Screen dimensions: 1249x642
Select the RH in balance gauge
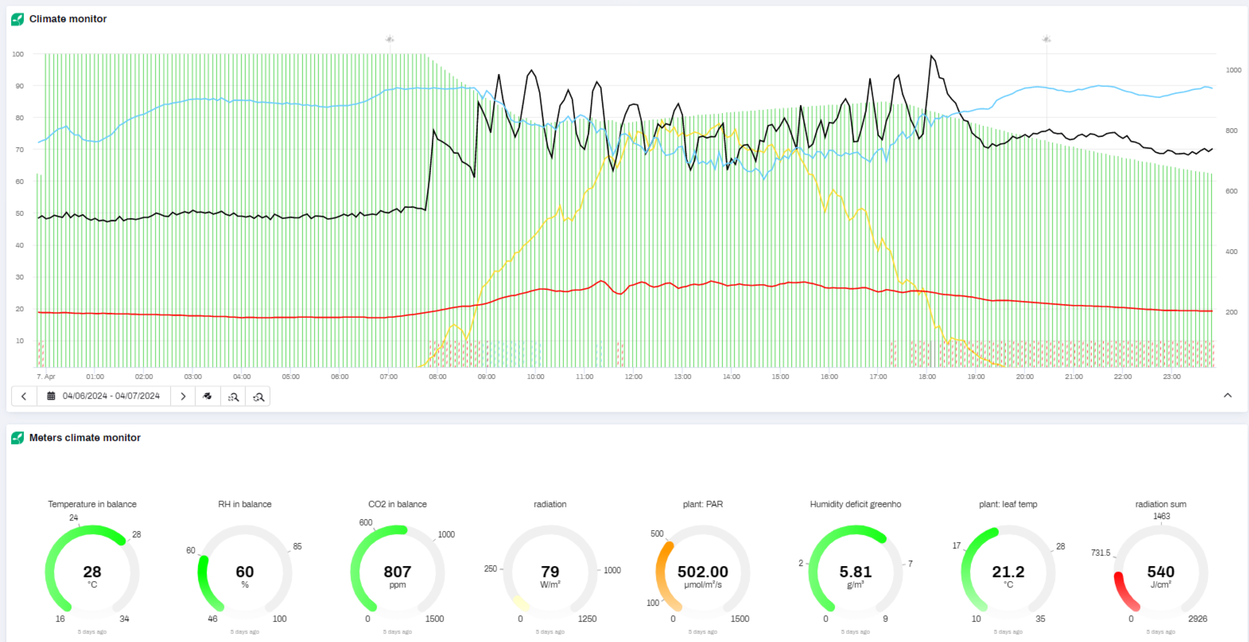coord(245,572)
